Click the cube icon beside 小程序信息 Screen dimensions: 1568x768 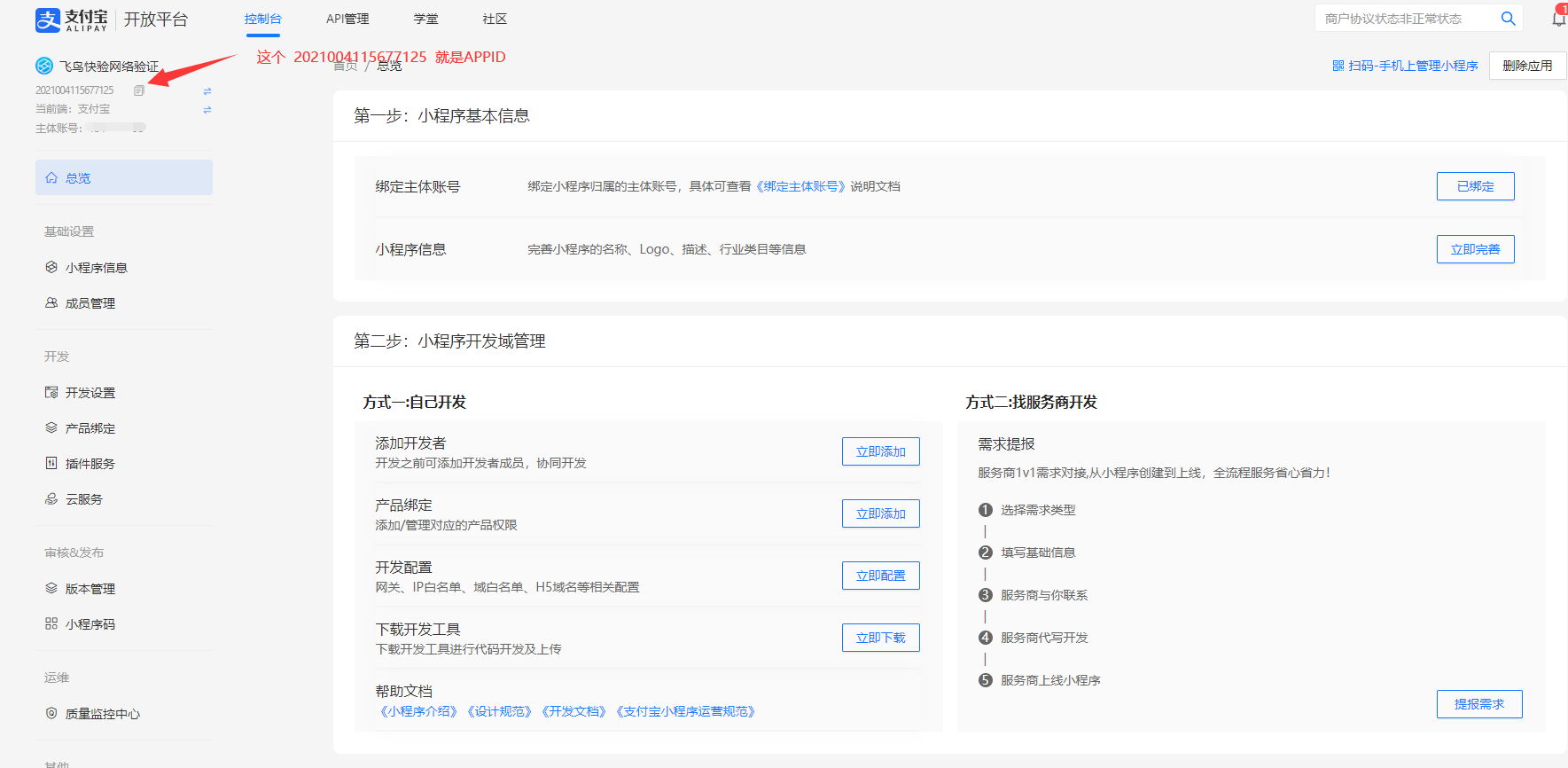pyautogui.click(x=51, y=267)
